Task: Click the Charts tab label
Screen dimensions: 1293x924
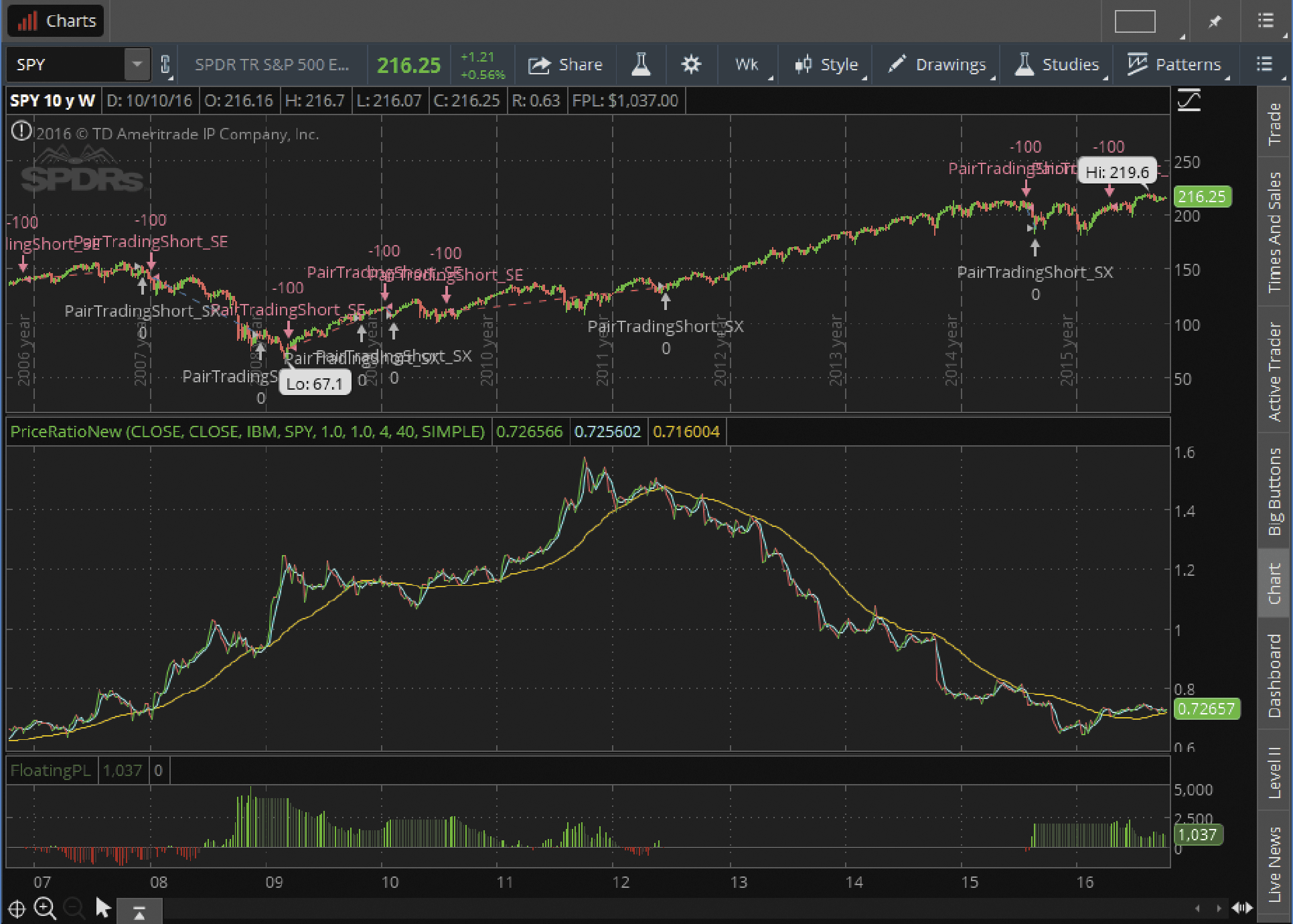Action: coord(56,21)
